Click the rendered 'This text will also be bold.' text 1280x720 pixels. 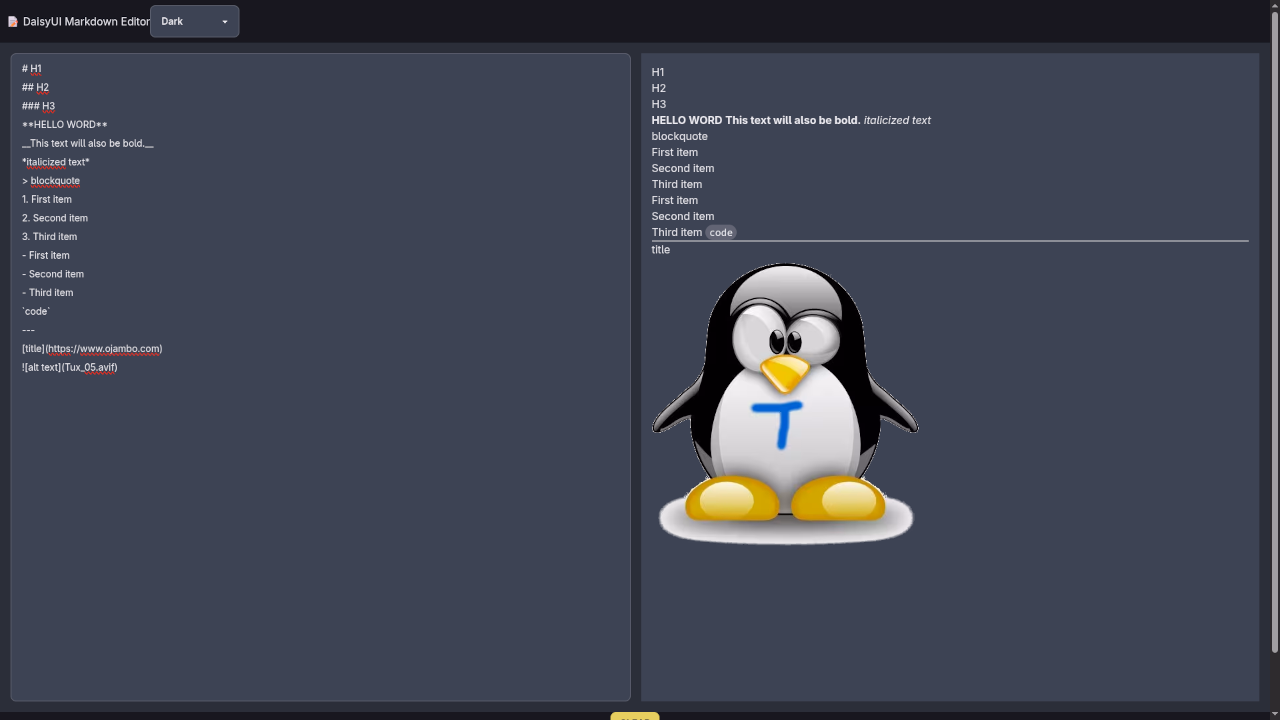tap(792, 120)
